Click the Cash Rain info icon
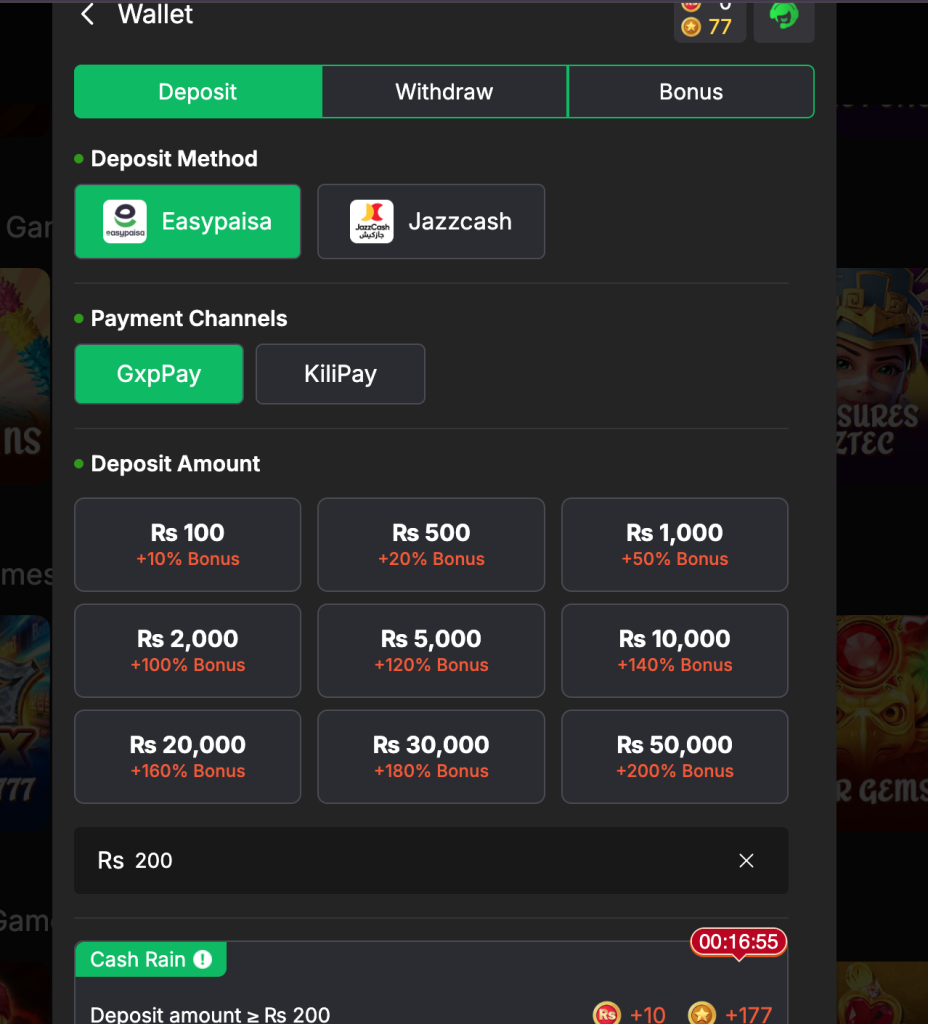 [200, 959]
